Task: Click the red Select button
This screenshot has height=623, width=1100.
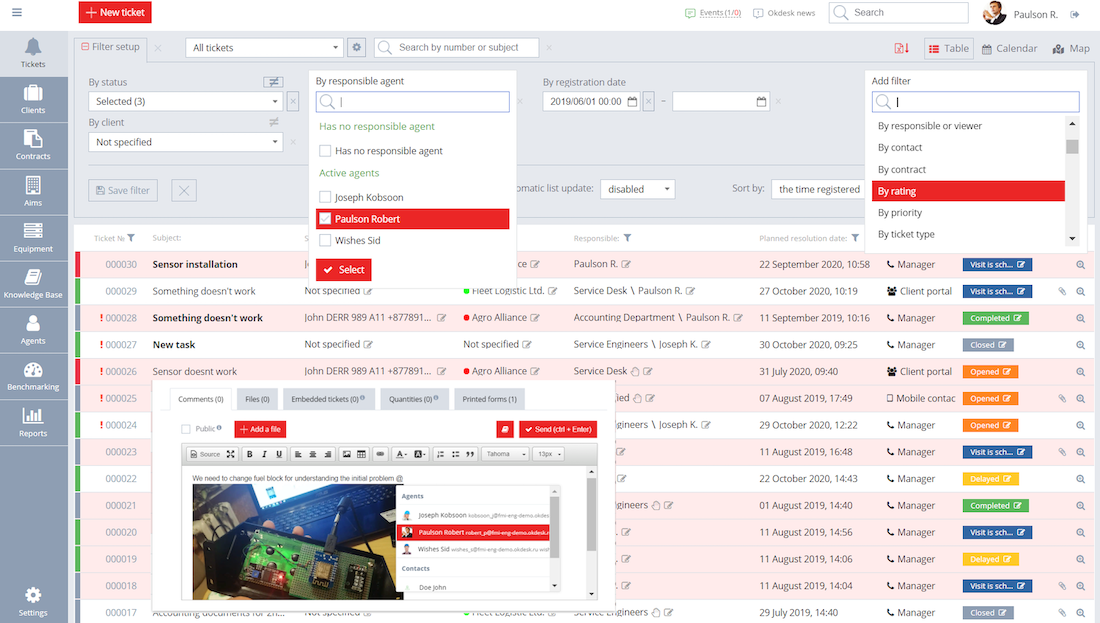Action: [344, 270]
